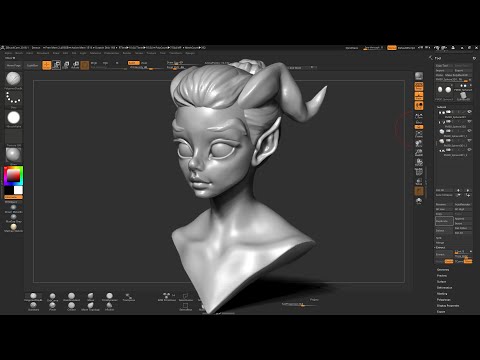
Task: Click the Move view icon on right shelf
Action: pyautogui.click(x=419, y=144)
